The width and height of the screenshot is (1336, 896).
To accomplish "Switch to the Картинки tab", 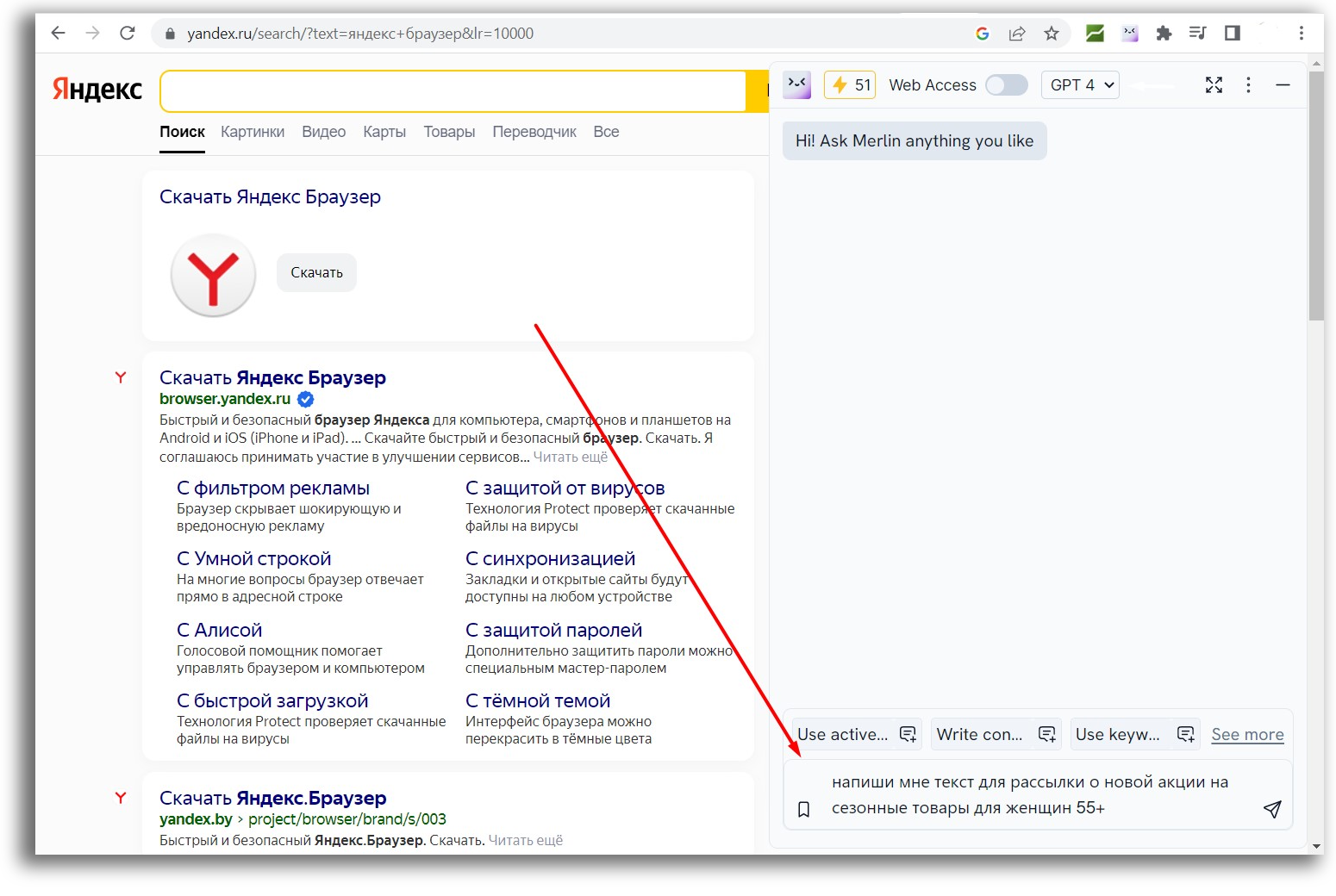I will point(253,132).
